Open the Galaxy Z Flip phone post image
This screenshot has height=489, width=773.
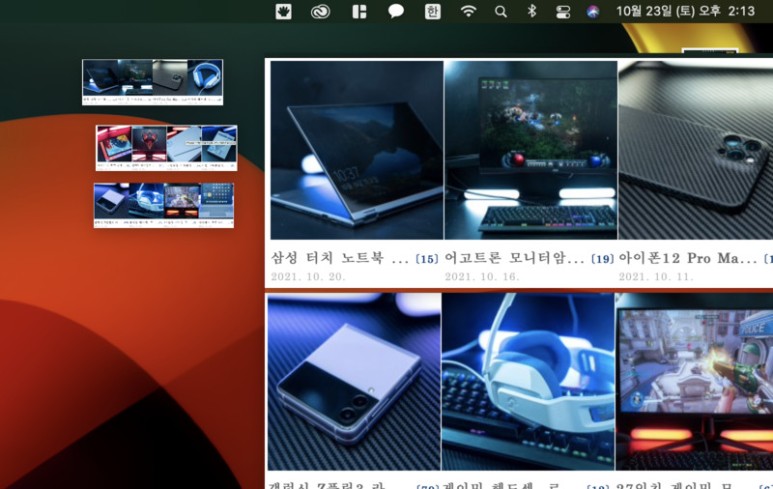coord(354,382)
